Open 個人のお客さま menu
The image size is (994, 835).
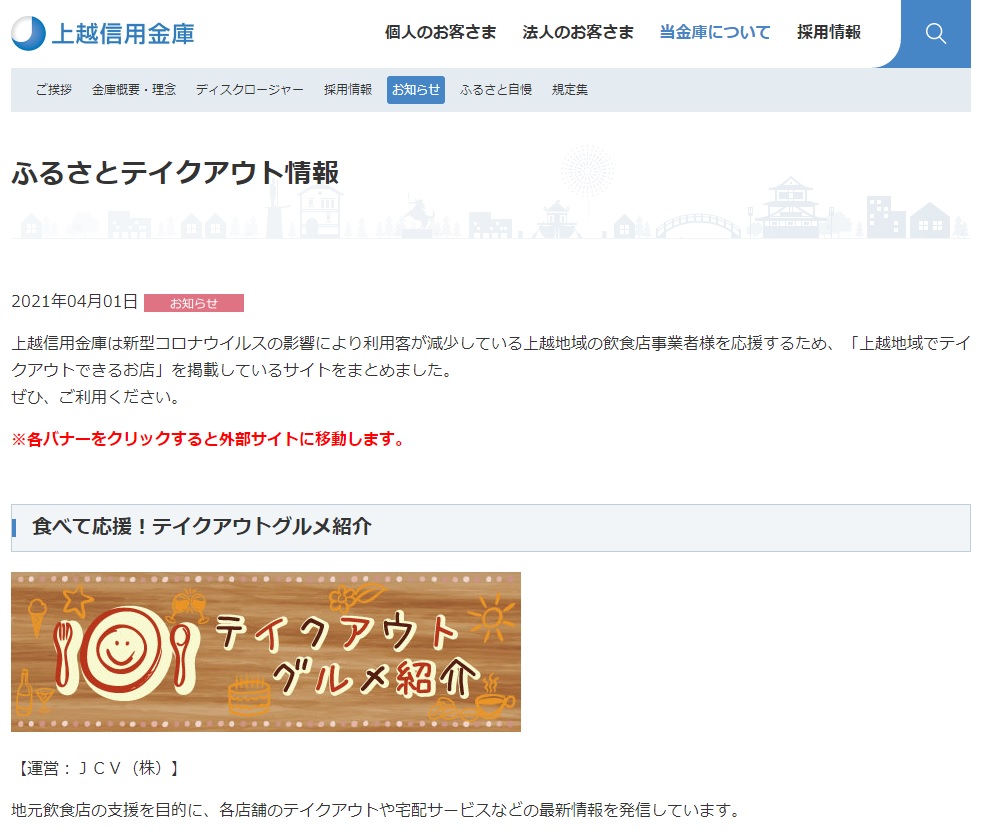[441, 32]
